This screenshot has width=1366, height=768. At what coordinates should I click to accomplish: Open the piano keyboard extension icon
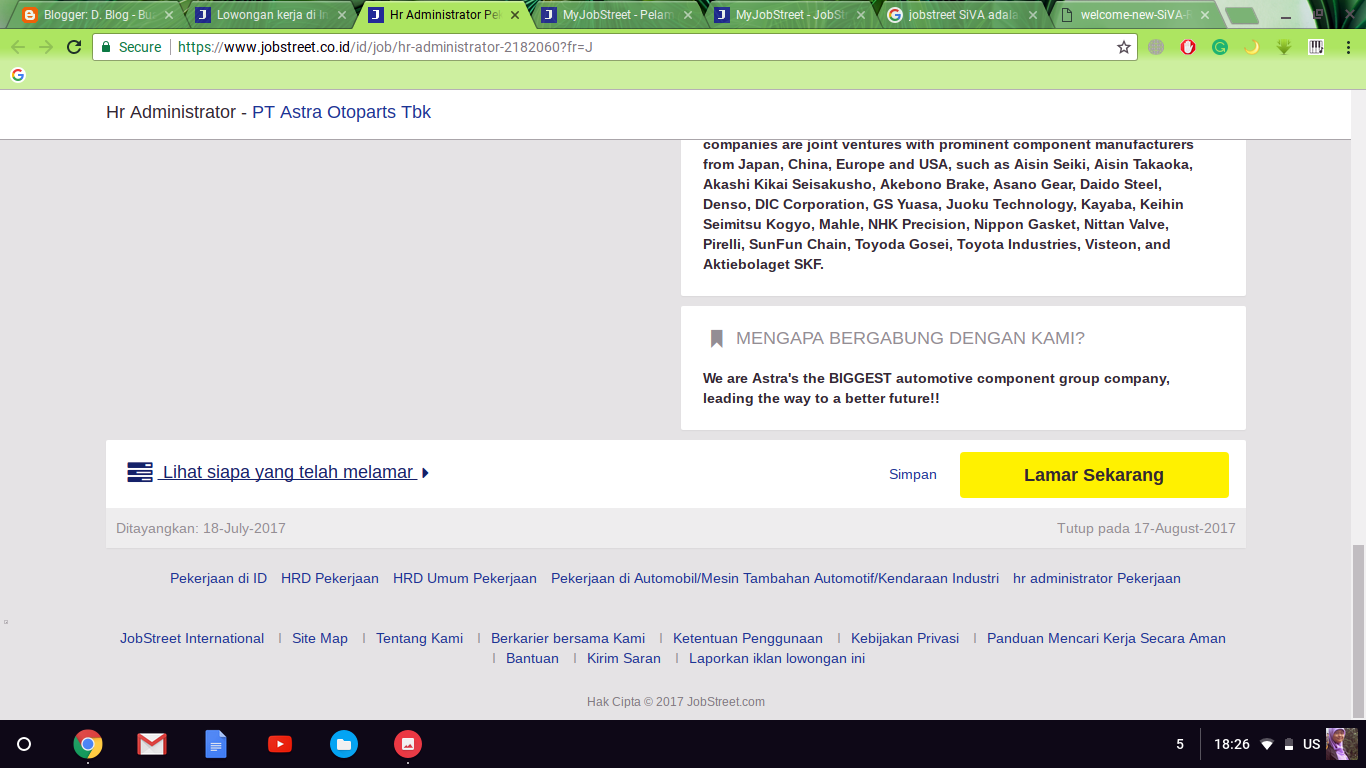pyautogui.click(x=1316, y=47)
